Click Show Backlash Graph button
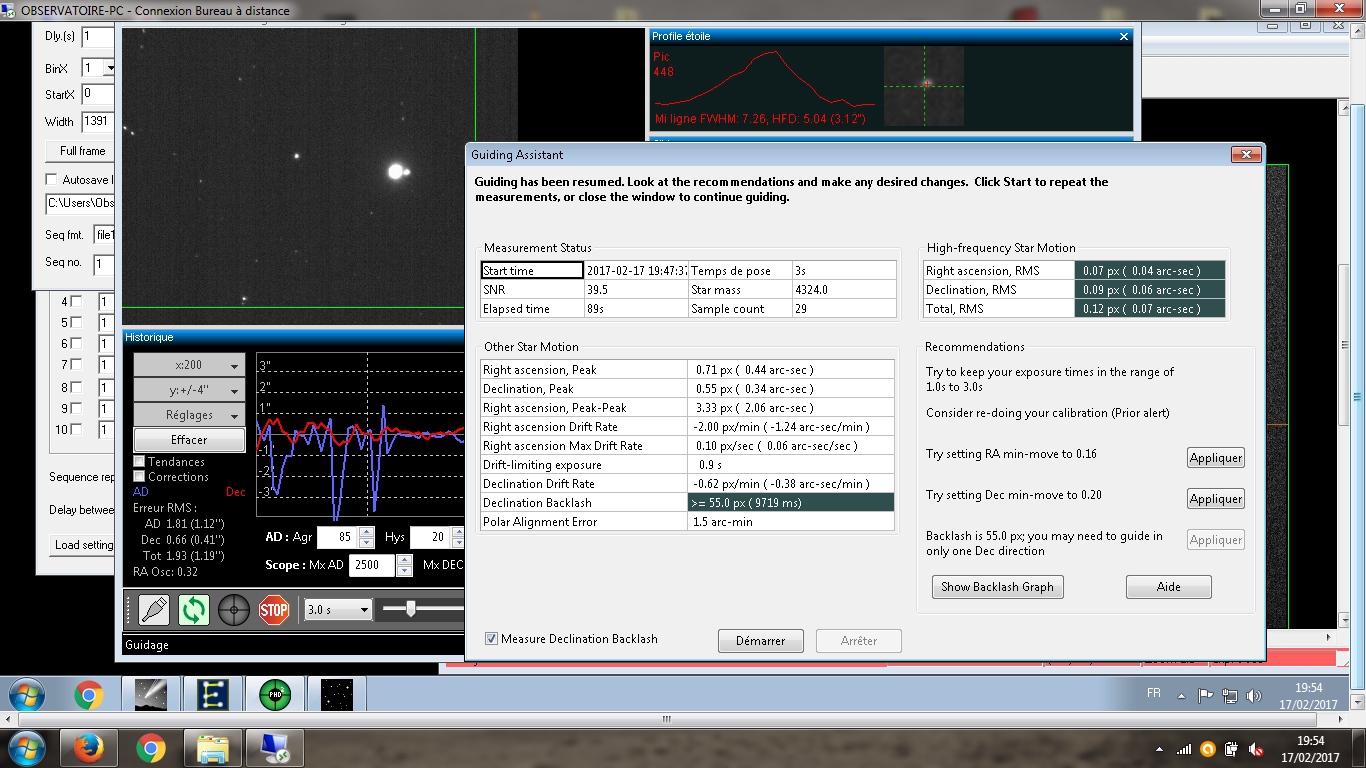Image resolution: width=1366 pixels, height=768 pixels. (x=997, y=587)
